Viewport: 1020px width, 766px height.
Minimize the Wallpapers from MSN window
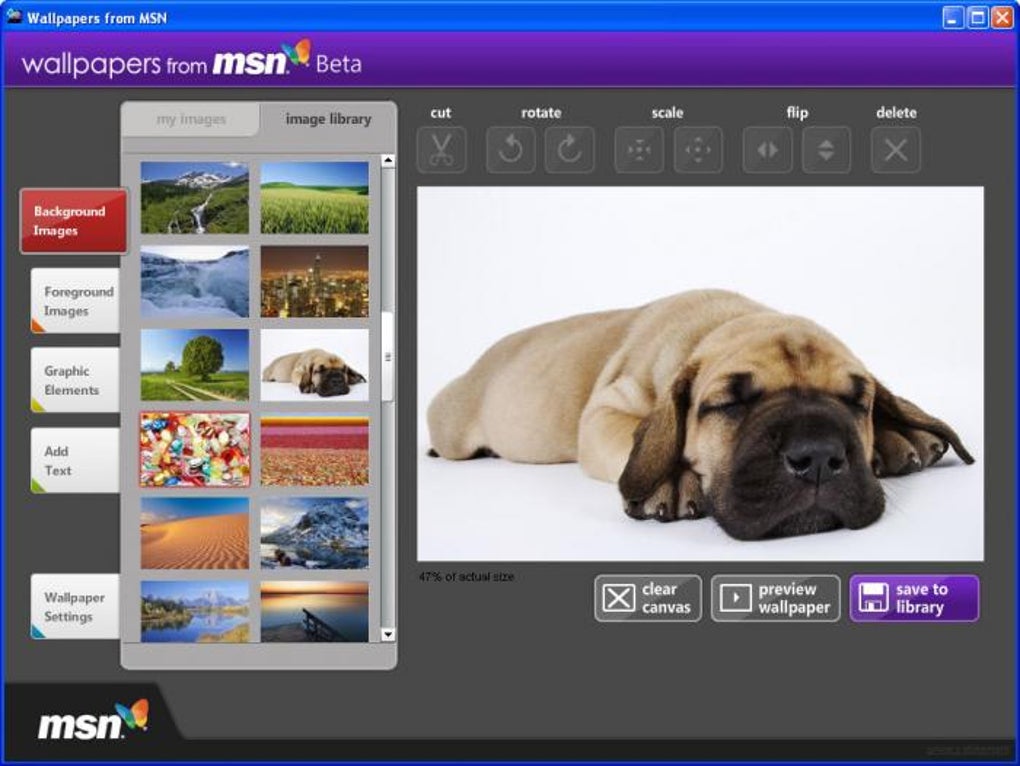tap(953, 18)
